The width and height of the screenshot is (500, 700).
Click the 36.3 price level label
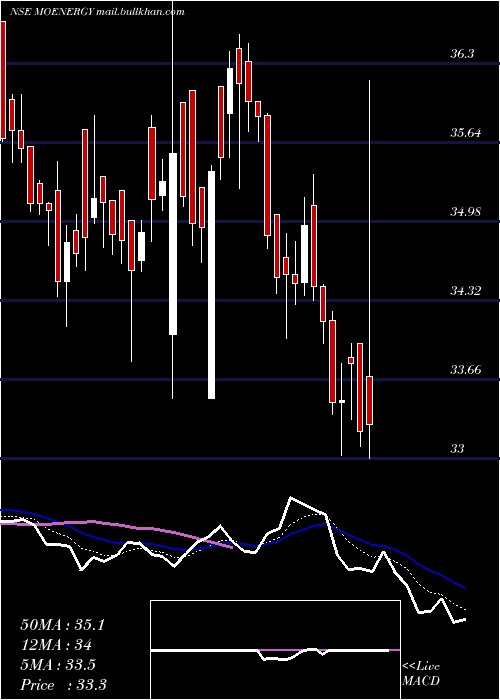462,54
